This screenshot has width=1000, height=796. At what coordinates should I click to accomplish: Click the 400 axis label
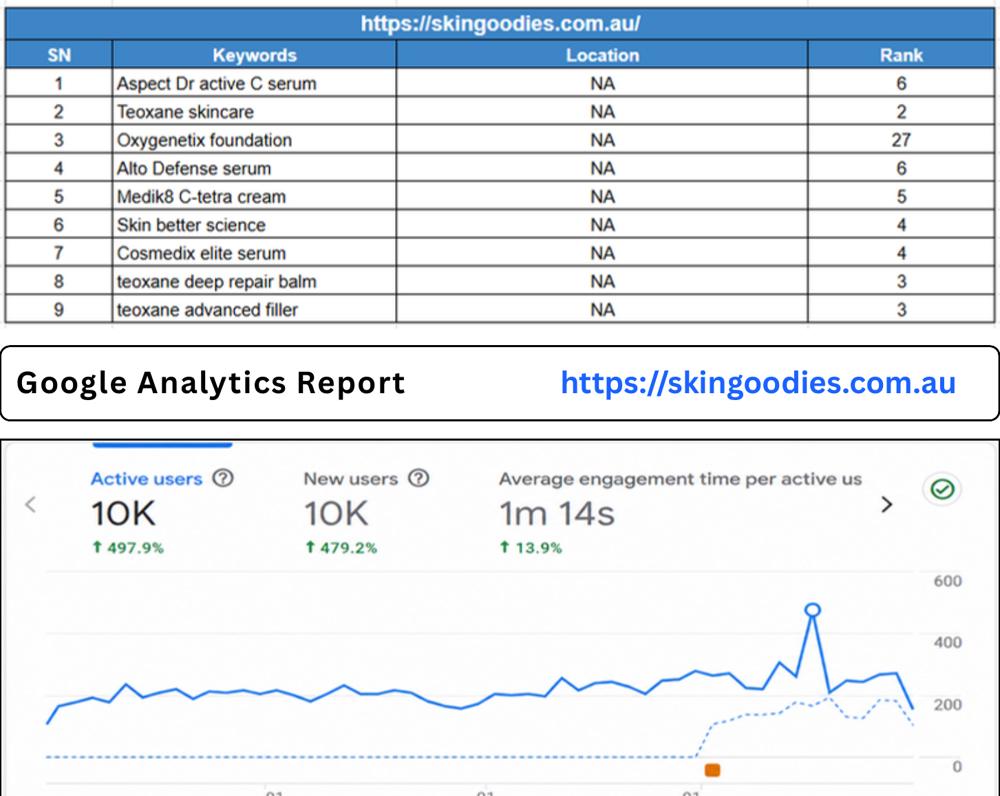point(947,642)
